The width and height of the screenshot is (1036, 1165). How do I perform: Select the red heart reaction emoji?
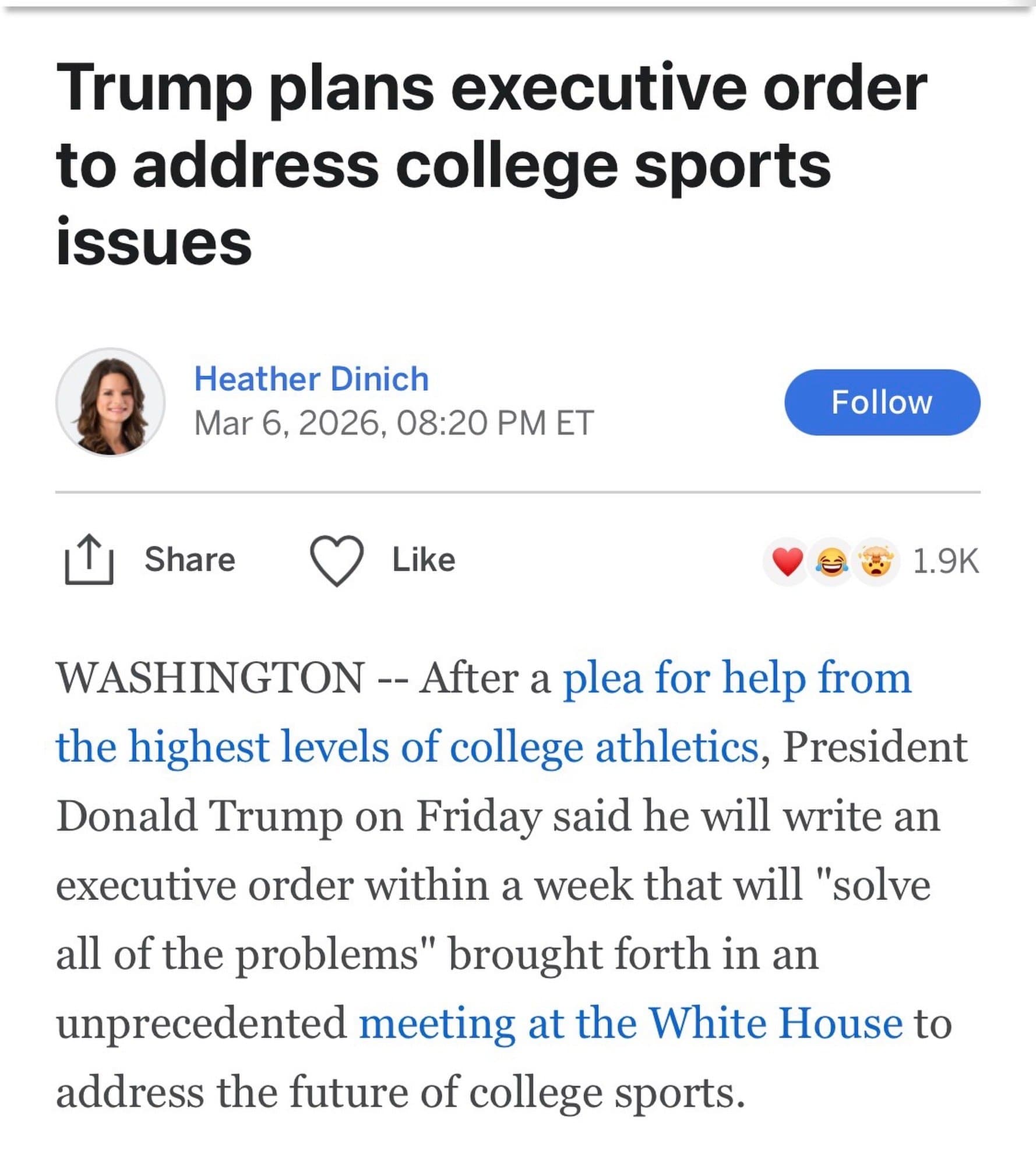(x=787, y=562)
